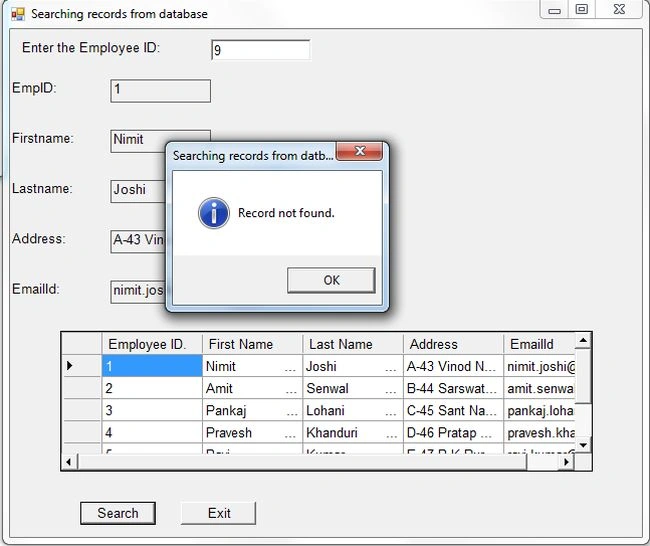The height and width of the screenshot is (546, 650).
Task: Click the dialog title Searching records from datb...
Action: (253, 156)
